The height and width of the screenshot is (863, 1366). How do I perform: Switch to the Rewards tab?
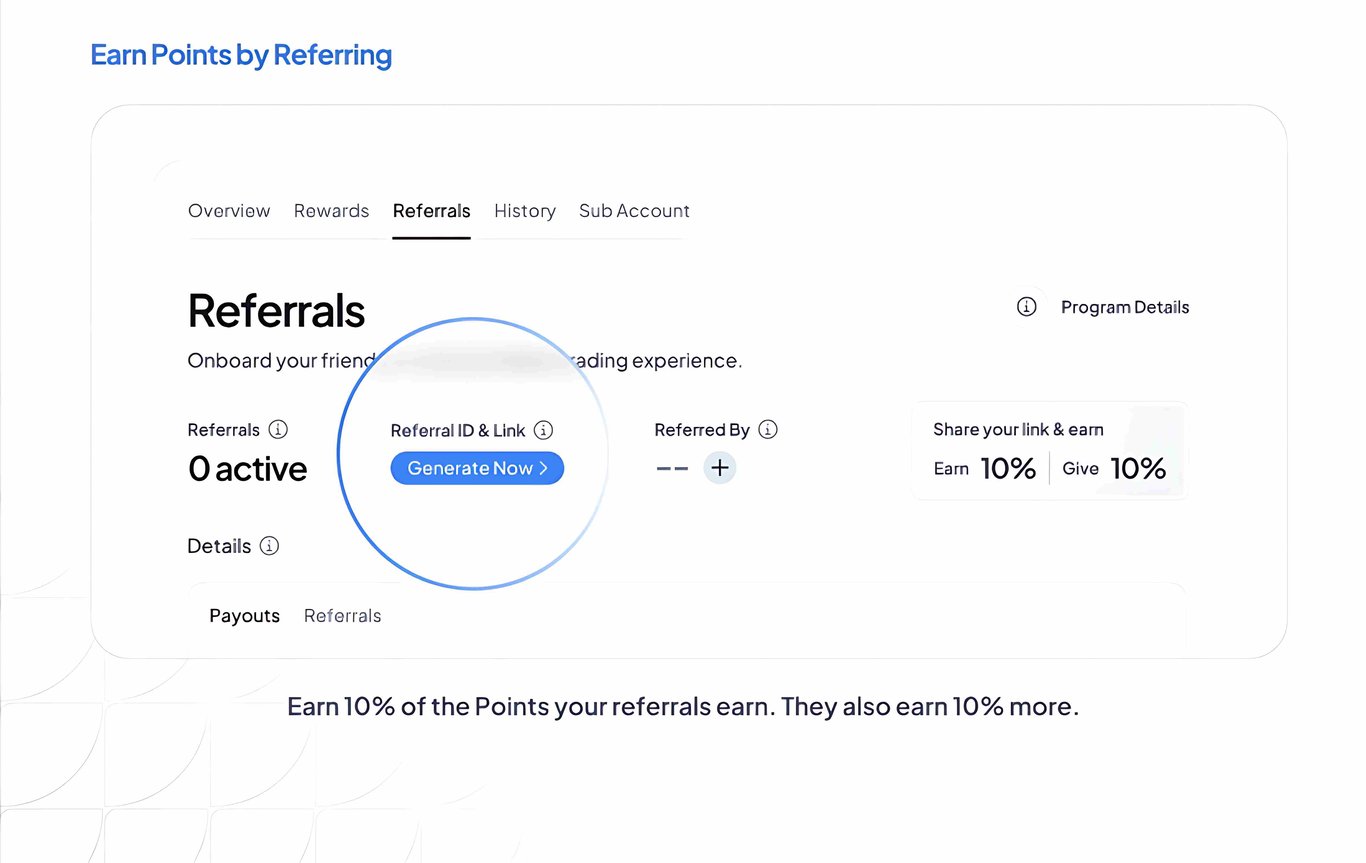coord(331,211)
